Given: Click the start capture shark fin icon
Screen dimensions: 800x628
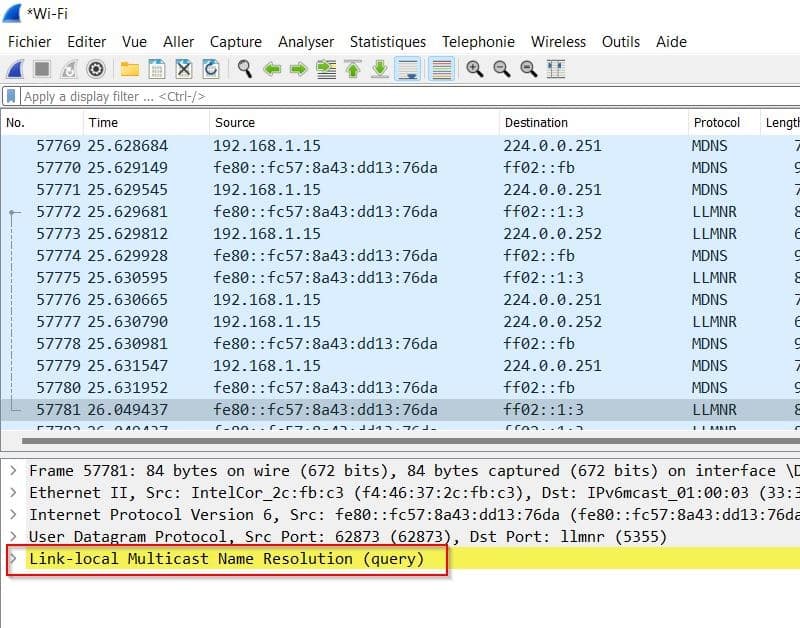Looking at the screenshot, I should 15,69.
